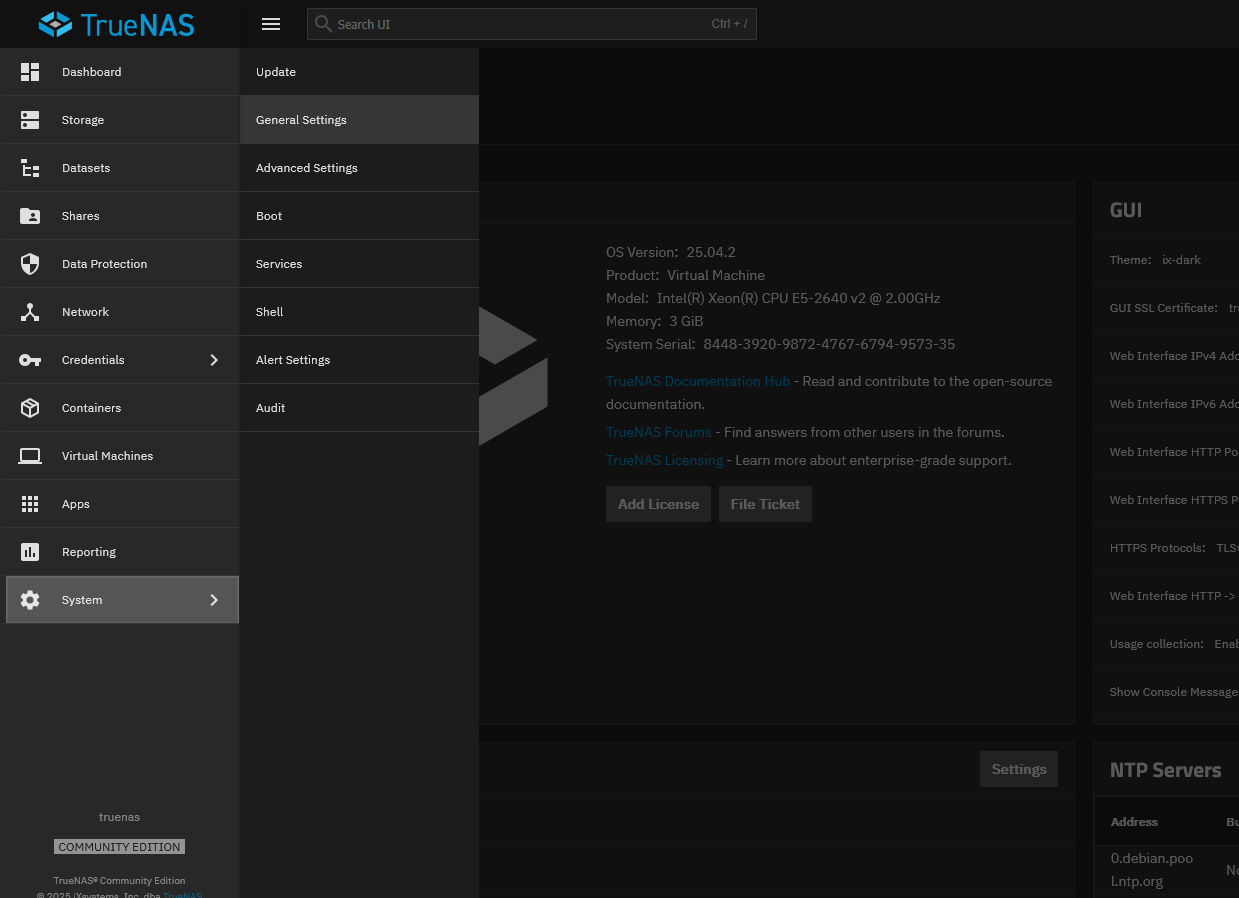Viewport: 1239px width, 898px height.
Task: Click the NTP Servers heading
Action: [x=1165, y=770]
